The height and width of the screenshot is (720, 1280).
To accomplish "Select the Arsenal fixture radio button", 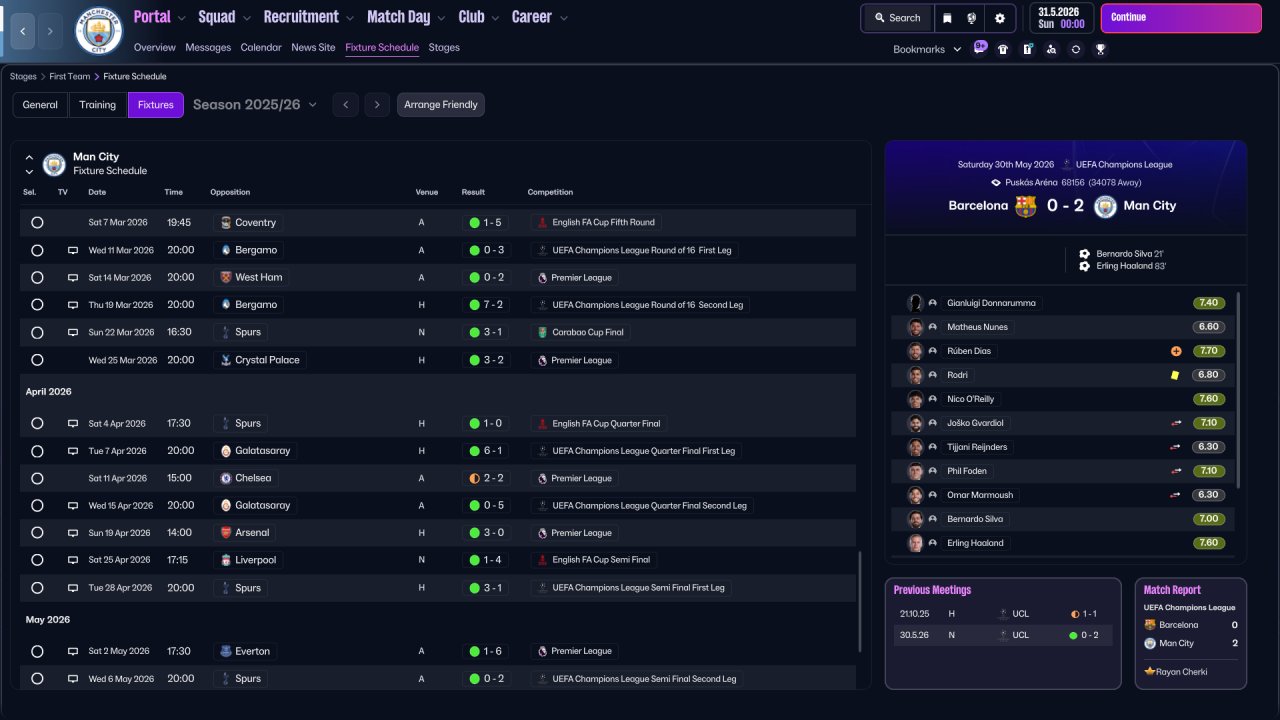I will (x=37, y=533).
